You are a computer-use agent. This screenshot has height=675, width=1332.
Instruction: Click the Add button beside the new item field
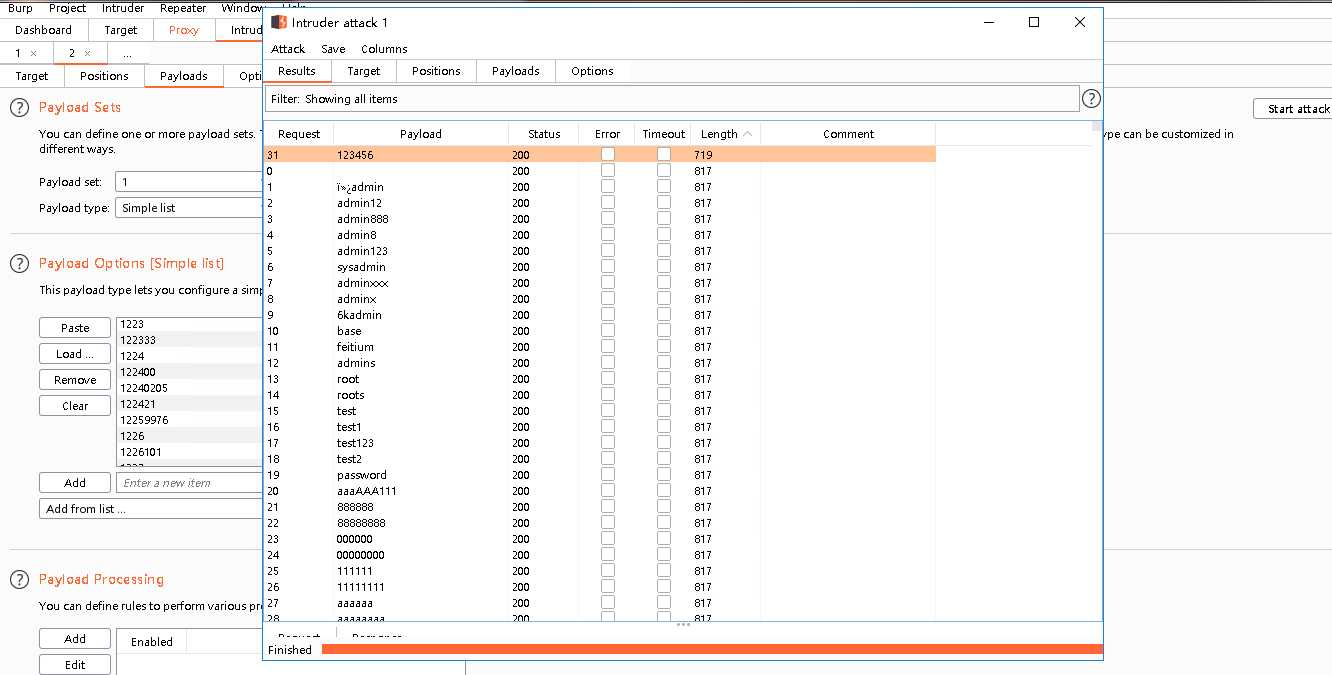pos(75,483)
